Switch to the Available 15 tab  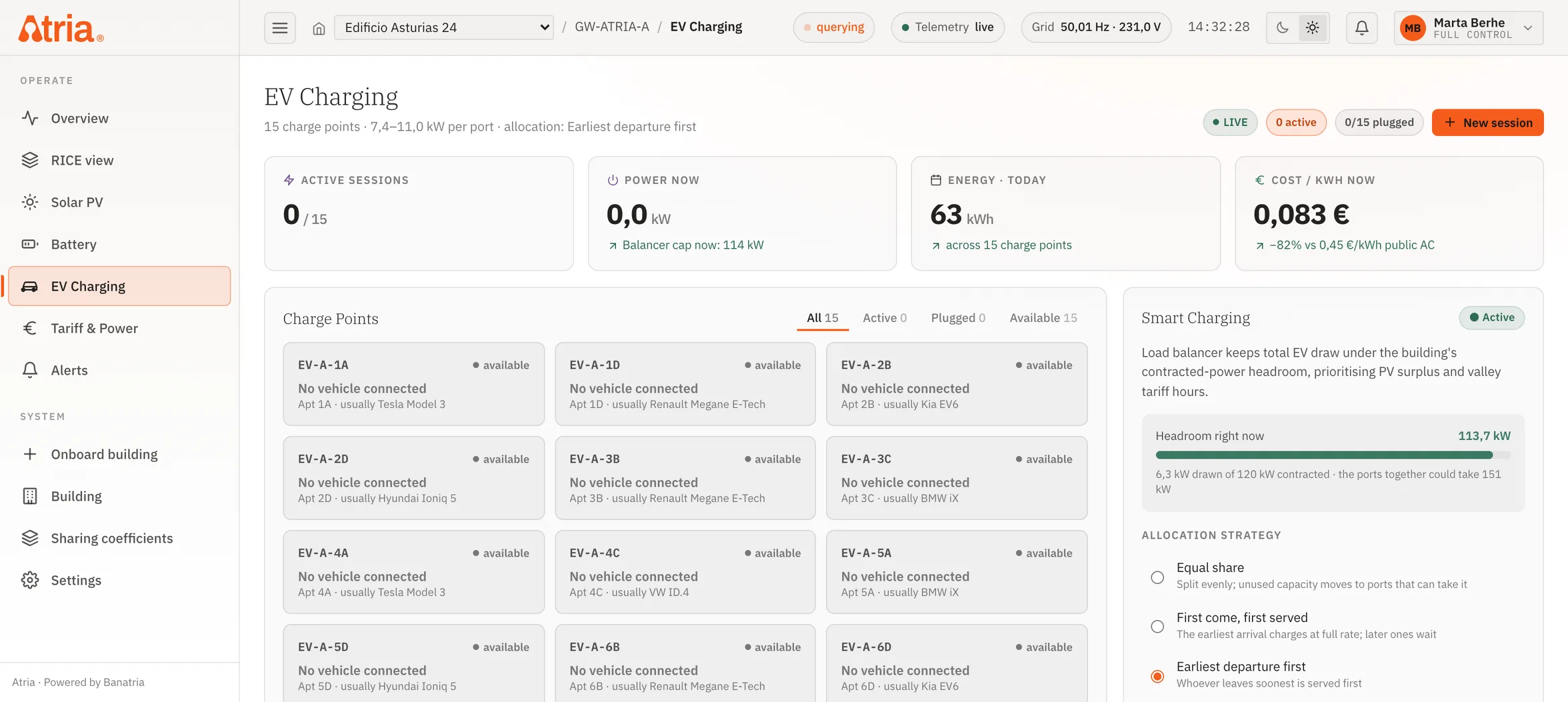(1043, 318)
